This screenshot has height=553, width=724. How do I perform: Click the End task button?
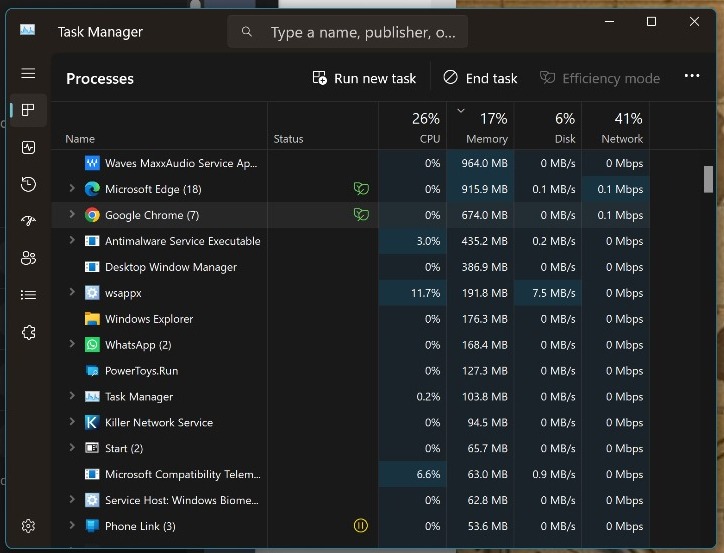click(480, 78)
